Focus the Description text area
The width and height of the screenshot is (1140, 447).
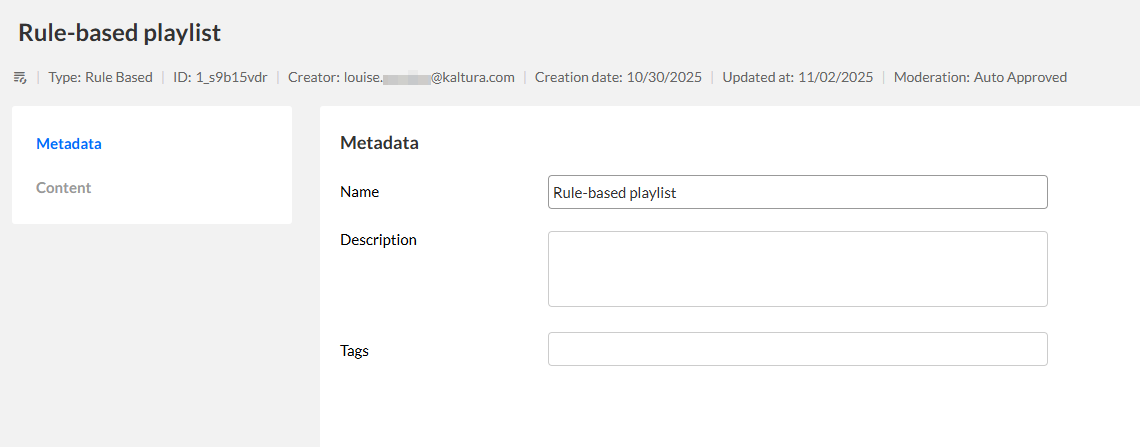pyautogui.click(x=797, y=268)
